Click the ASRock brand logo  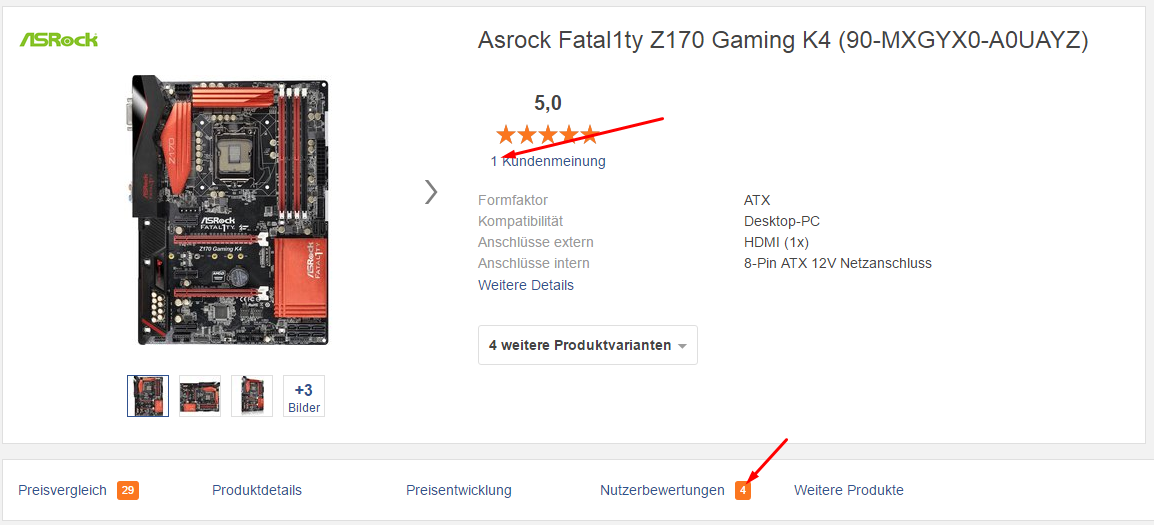(58, 40)
